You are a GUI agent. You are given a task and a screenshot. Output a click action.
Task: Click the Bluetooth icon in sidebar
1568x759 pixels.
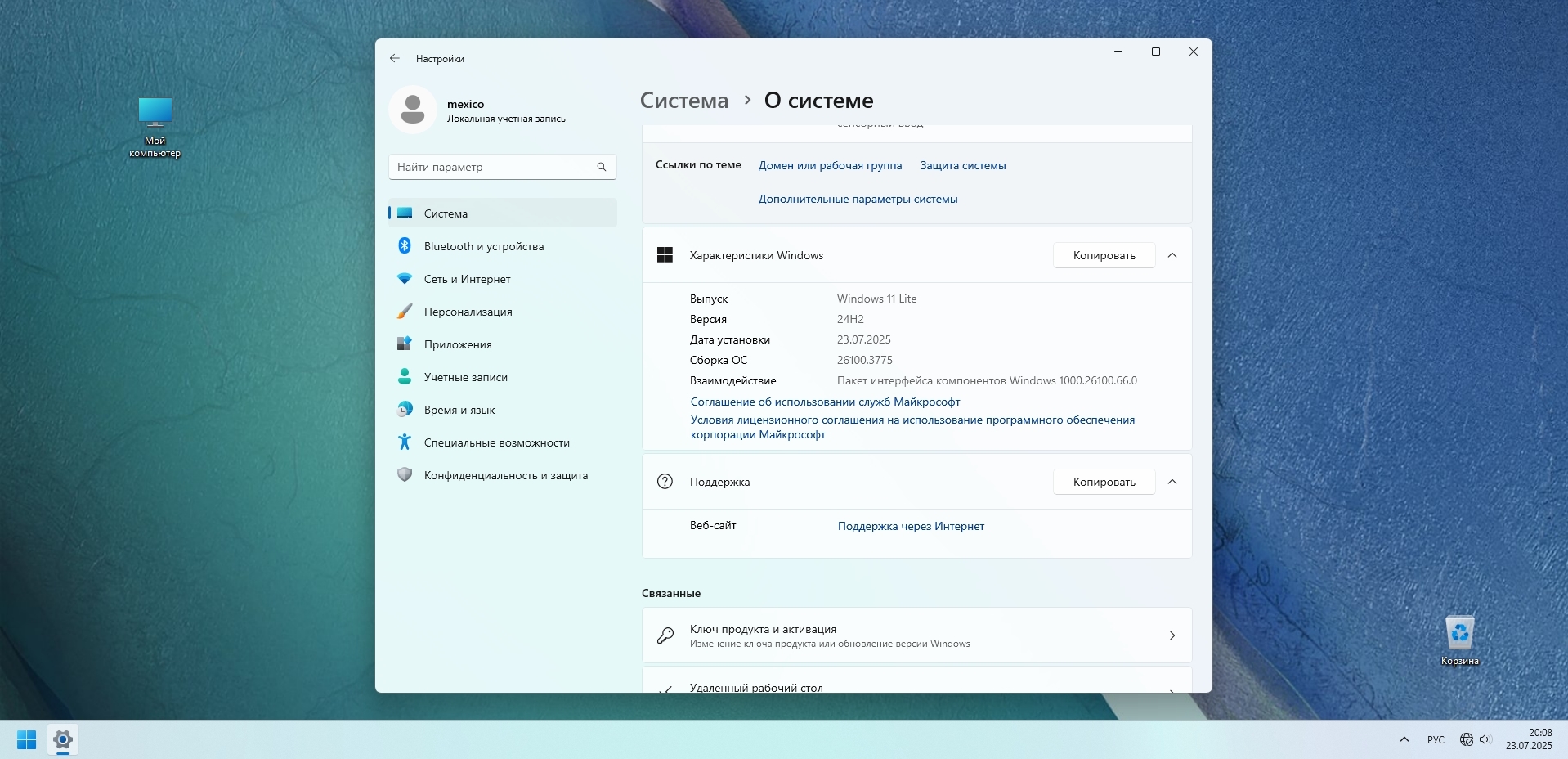pyautogui.click(x=405, y=246)
